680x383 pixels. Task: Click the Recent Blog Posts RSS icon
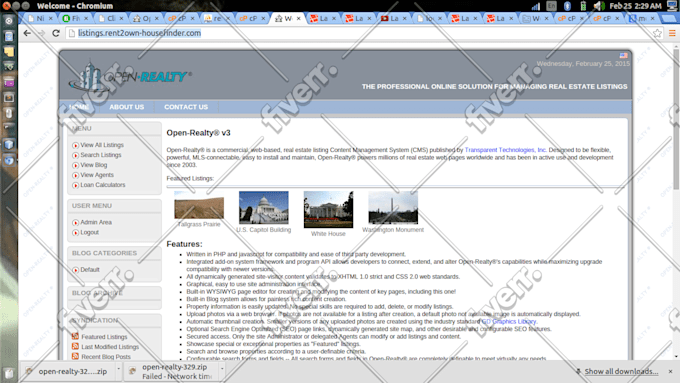[x=75, y=356]
